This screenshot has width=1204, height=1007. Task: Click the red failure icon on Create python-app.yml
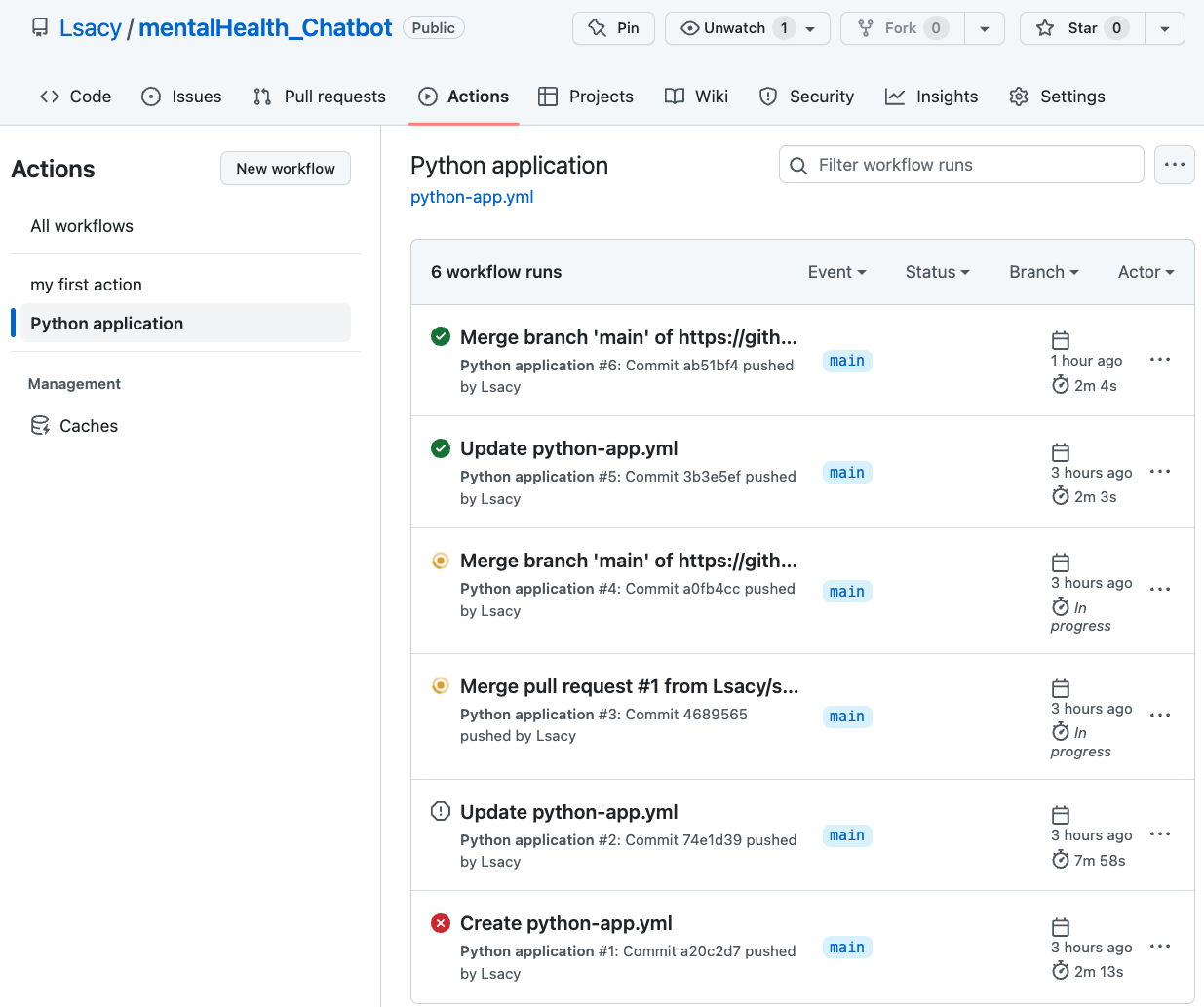pos(440,922)
